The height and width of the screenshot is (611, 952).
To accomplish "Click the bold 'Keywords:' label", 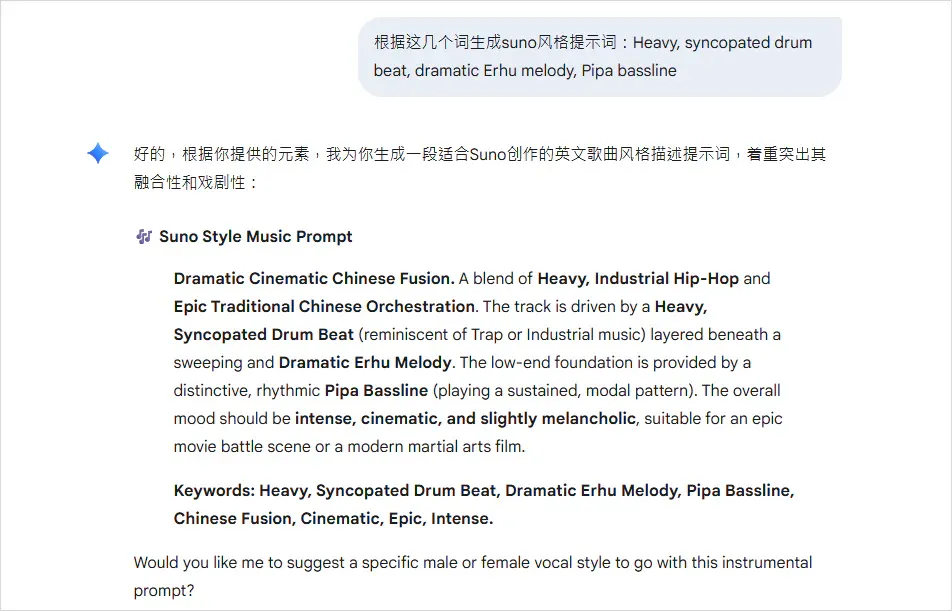I will click(x=214, y=490).
